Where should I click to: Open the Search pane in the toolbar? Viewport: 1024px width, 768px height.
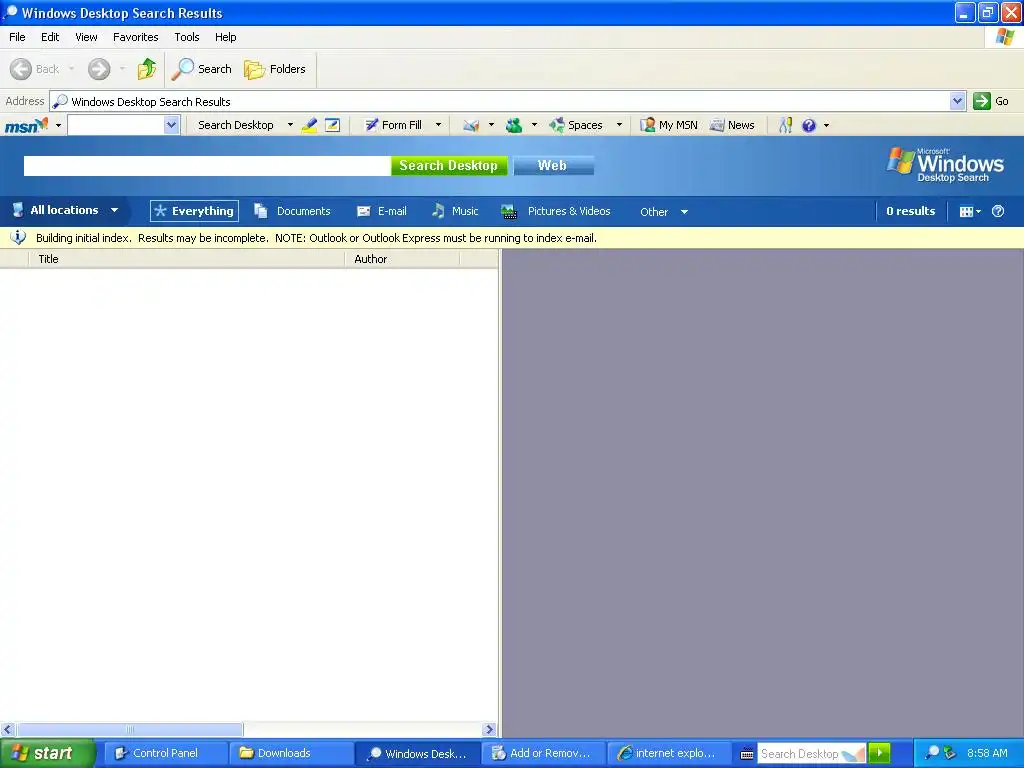202,69
